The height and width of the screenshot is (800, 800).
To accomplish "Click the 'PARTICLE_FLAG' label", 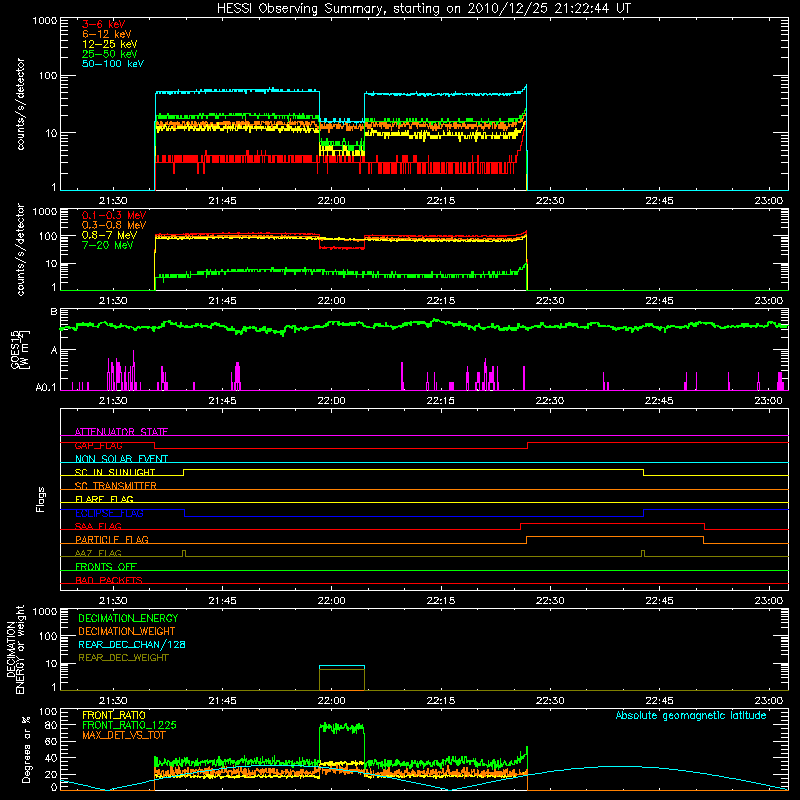I will (x=112, y=539).
